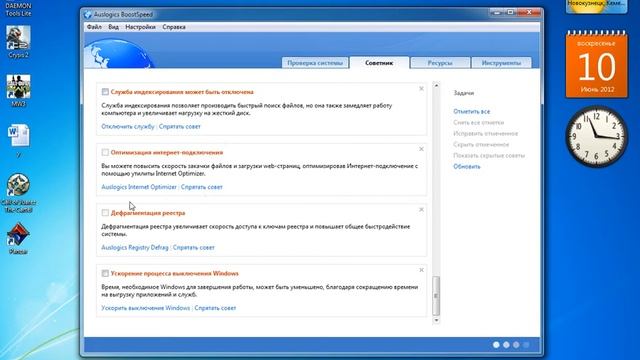Switch to the Советник tab
The image size is (640, 360).
379,63
